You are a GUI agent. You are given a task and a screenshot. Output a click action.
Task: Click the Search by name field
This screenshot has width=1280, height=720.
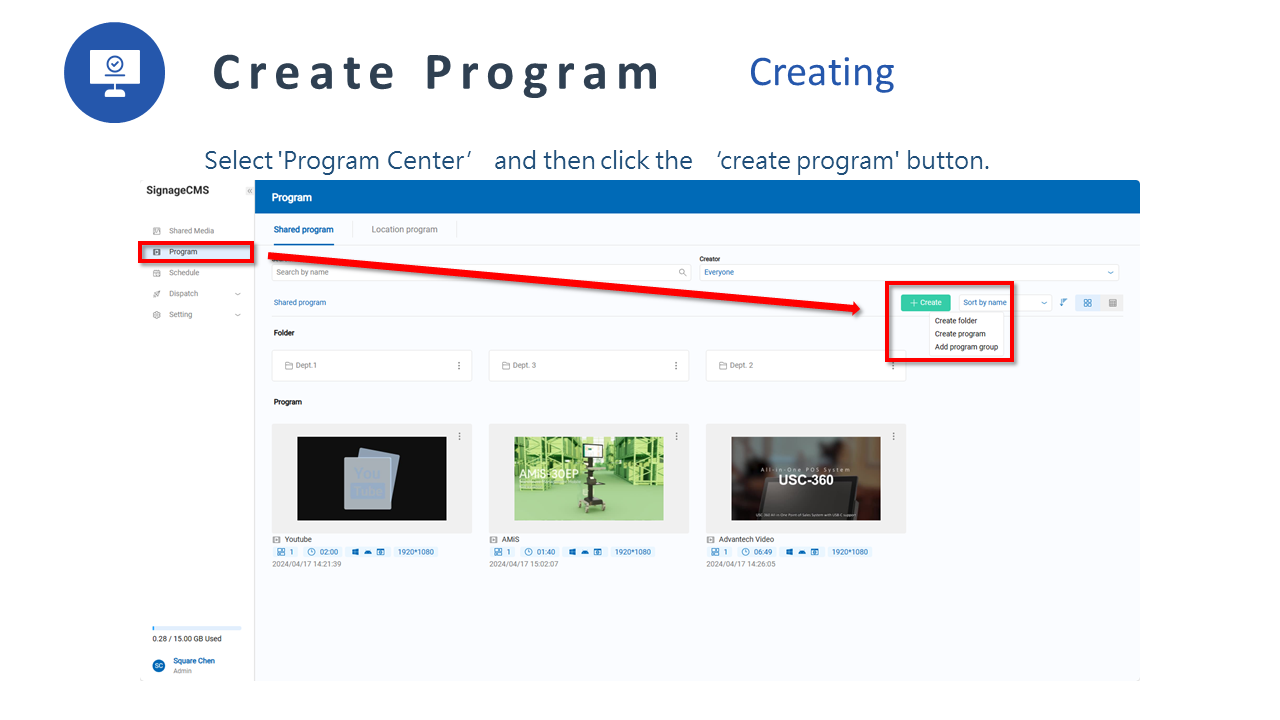coord(475,272)
